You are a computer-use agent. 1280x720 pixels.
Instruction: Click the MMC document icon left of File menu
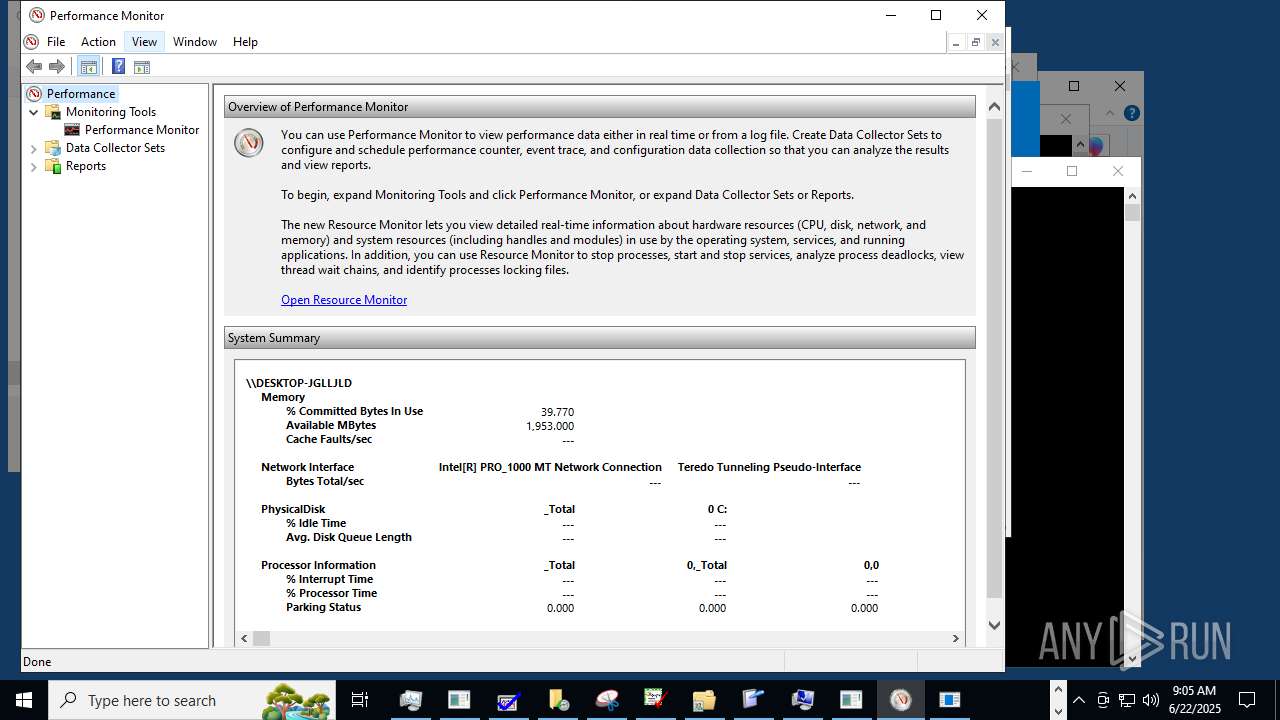pyautogui.click(x=31, y=42)
